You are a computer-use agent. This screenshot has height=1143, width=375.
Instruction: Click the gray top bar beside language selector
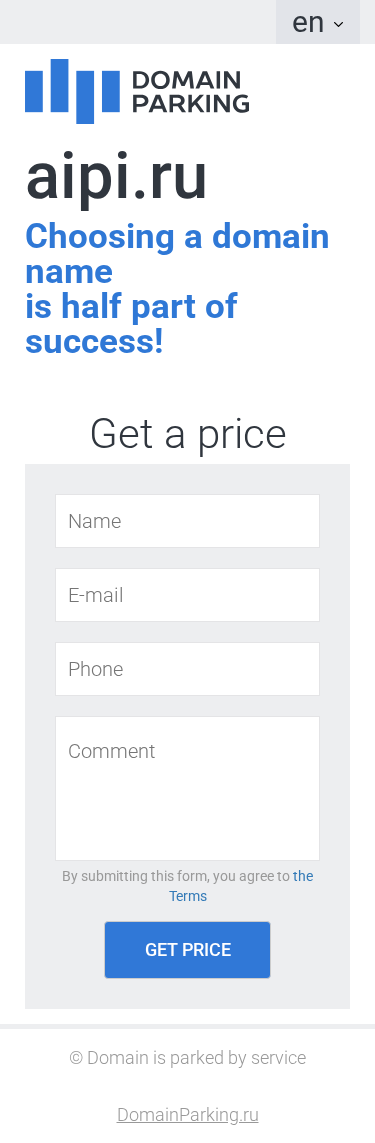137,22
